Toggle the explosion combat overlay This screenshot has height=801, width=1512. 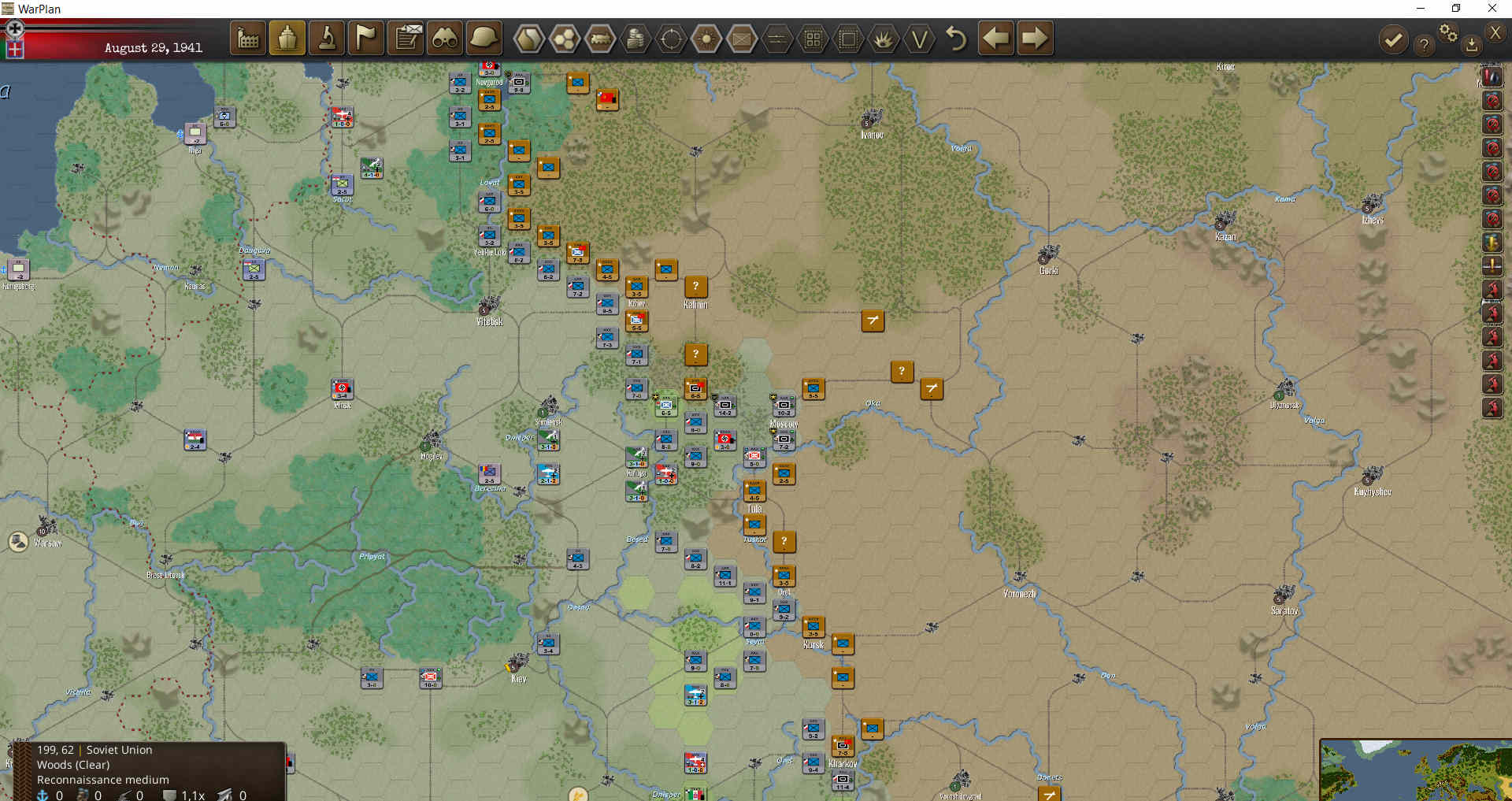click(x=884, y=39)
